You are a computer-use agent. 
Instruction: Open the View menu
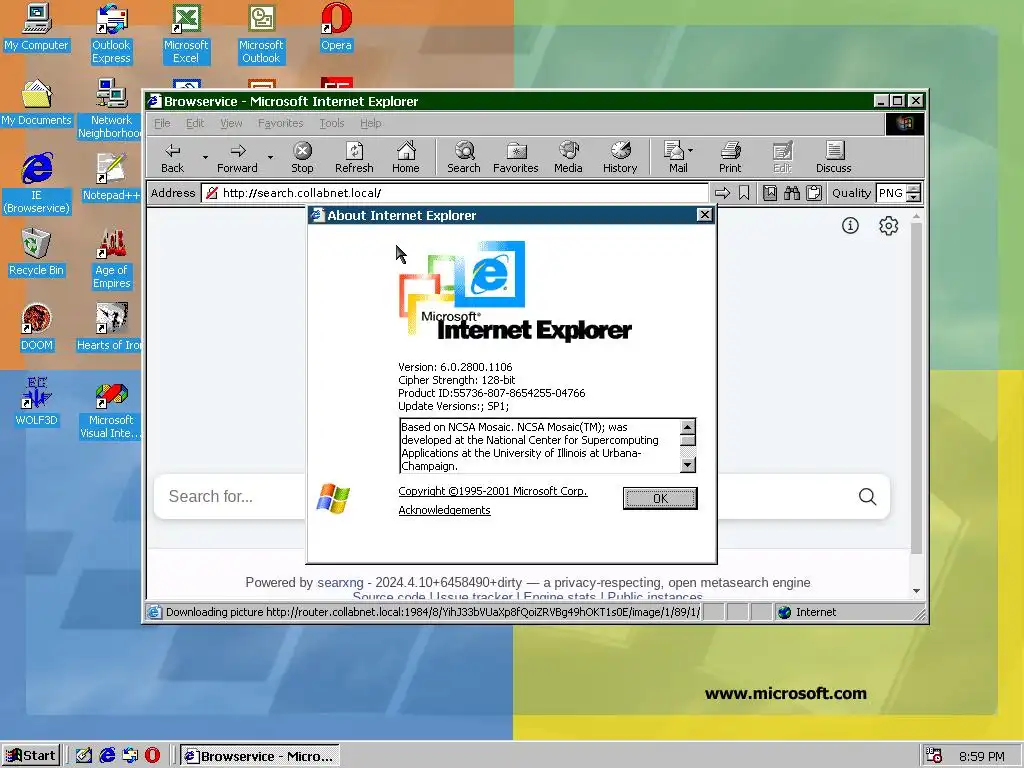(x=231, y=123)
